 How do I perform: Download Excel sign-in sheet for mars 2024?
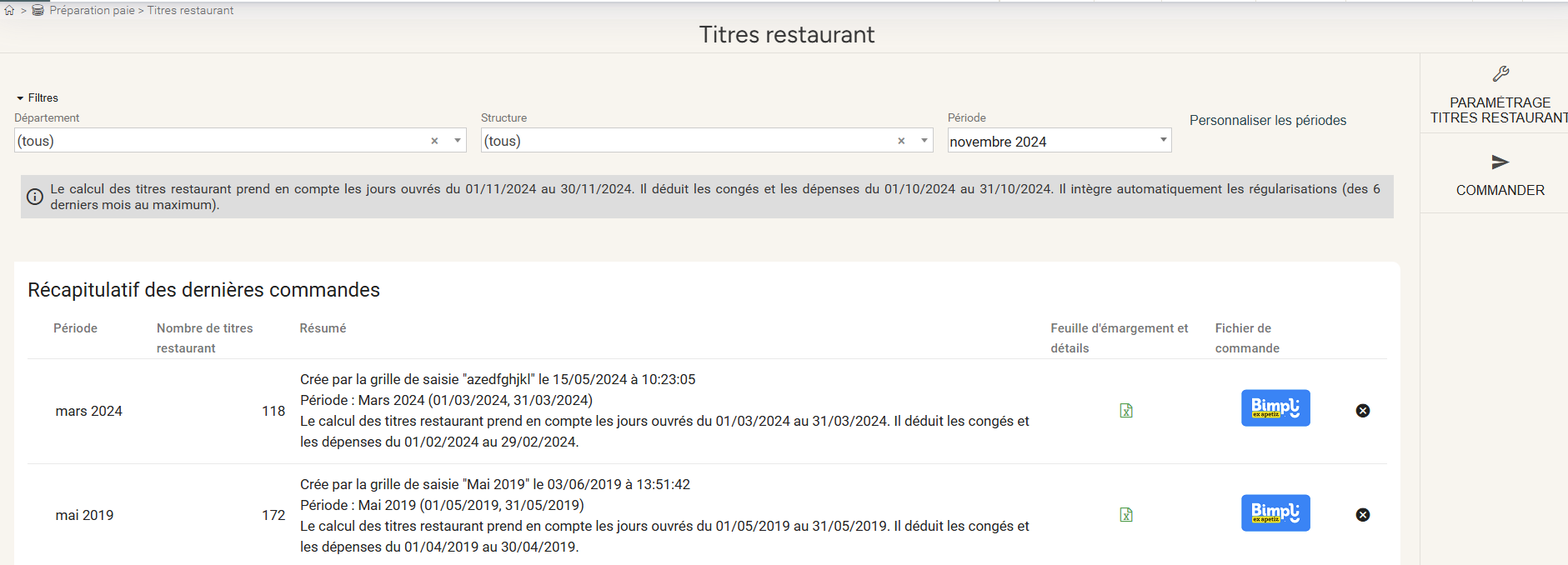point(1126,411)
